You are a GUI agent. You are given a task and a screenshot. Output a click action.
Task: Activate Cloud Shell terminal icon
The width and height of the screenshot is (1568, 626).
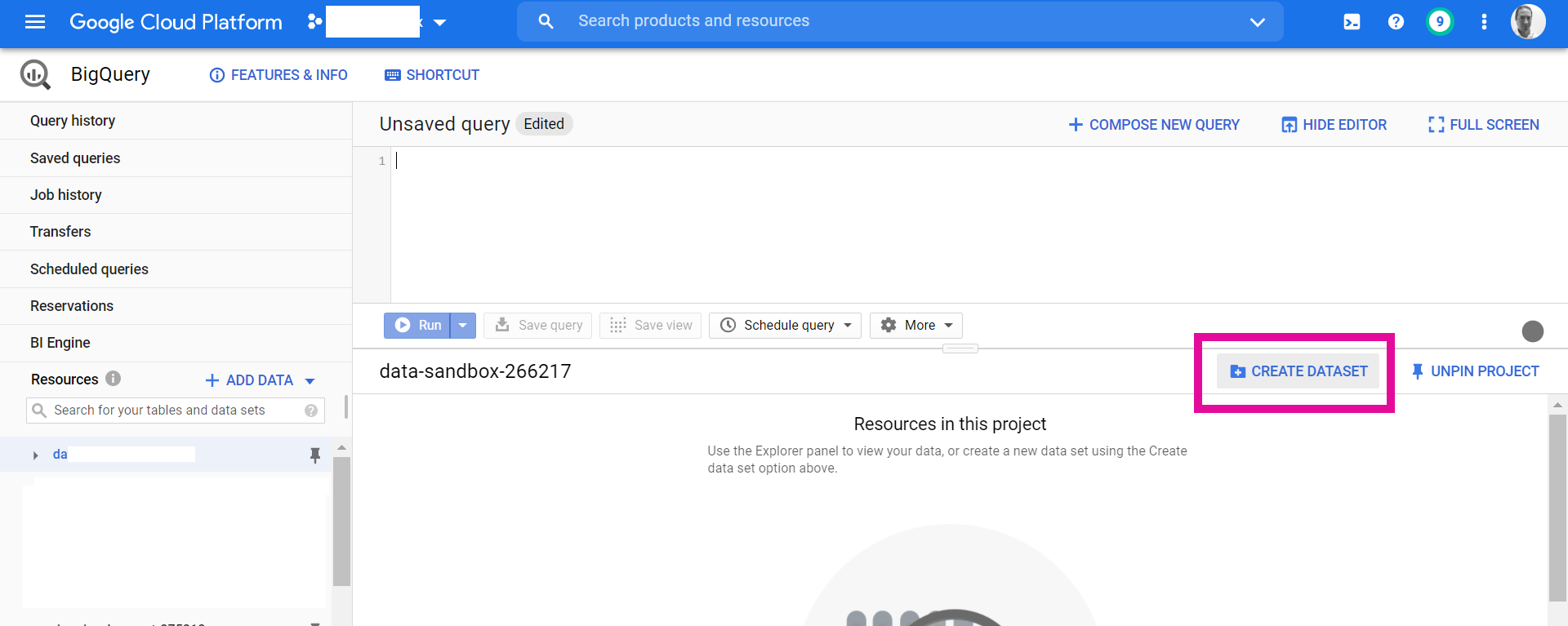coord(1352,22)
